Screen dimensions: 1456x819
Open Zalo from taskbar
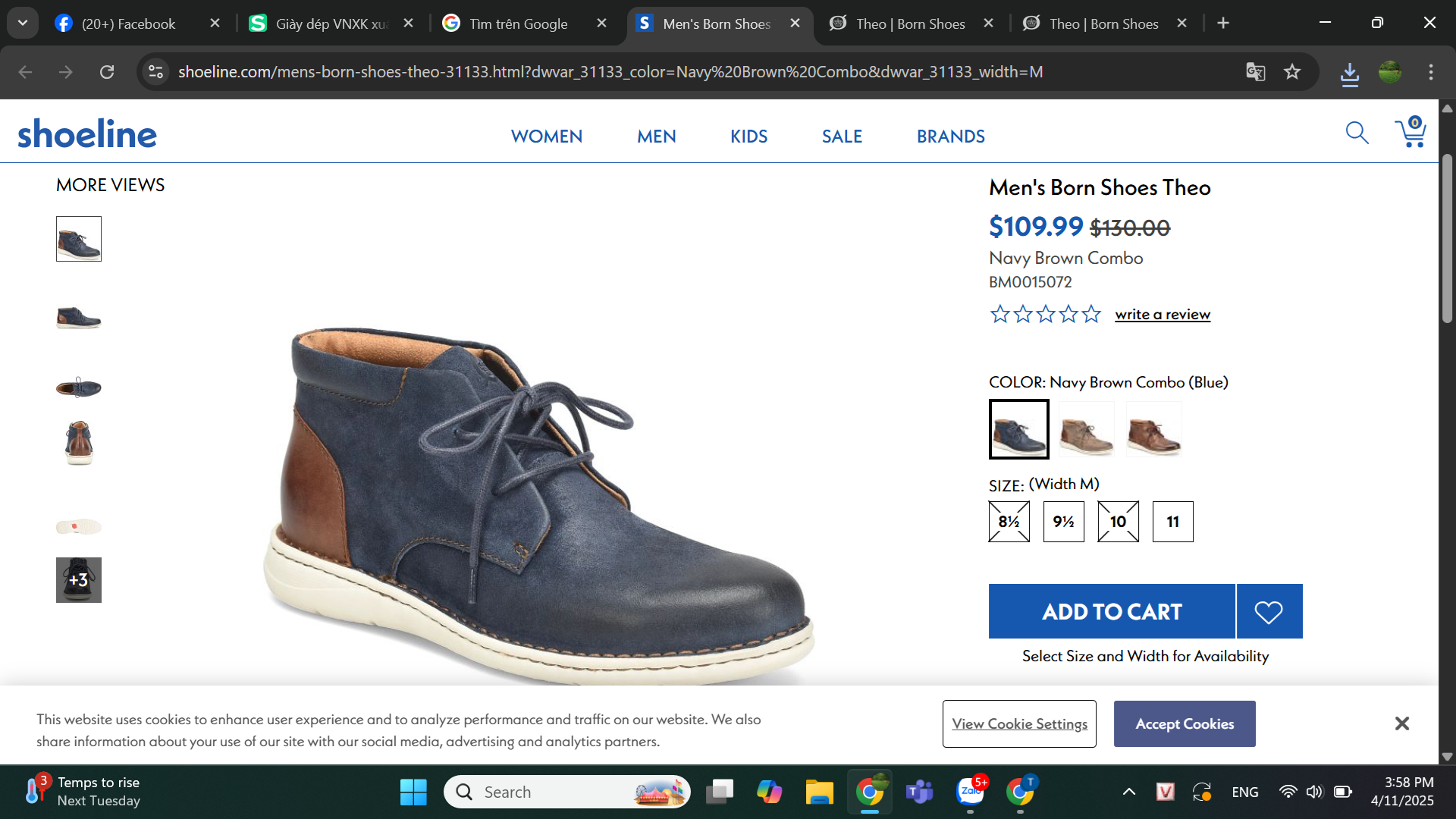pos(971,792)
